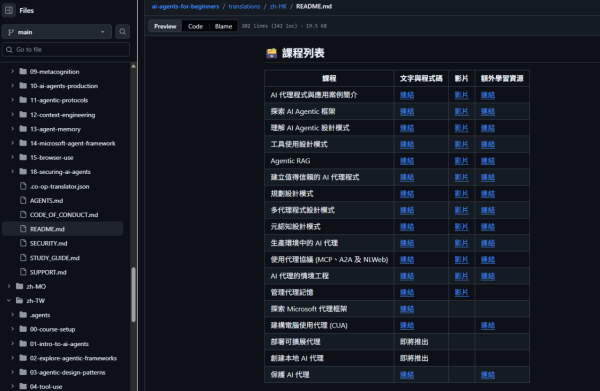Open text 連結 for 建構電腦使用代理 (CUA)

[407, 325]
